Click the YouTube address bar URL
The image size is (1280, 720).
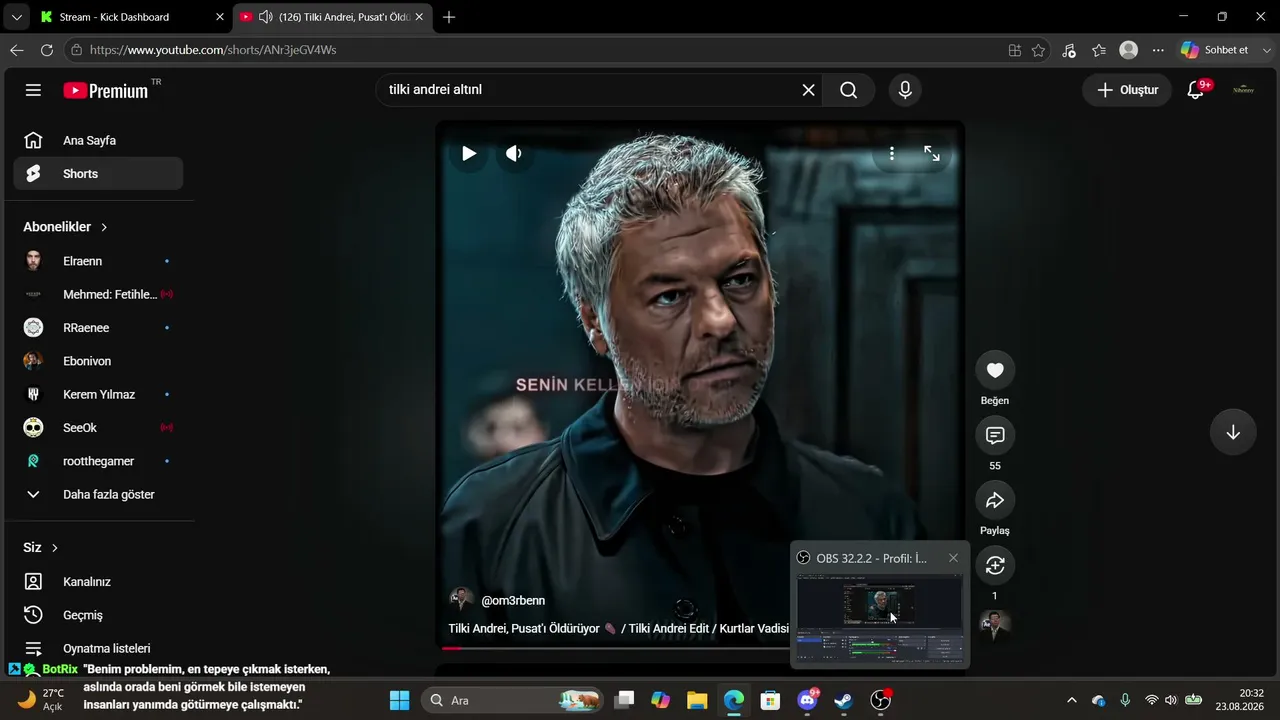pos(213,50)
